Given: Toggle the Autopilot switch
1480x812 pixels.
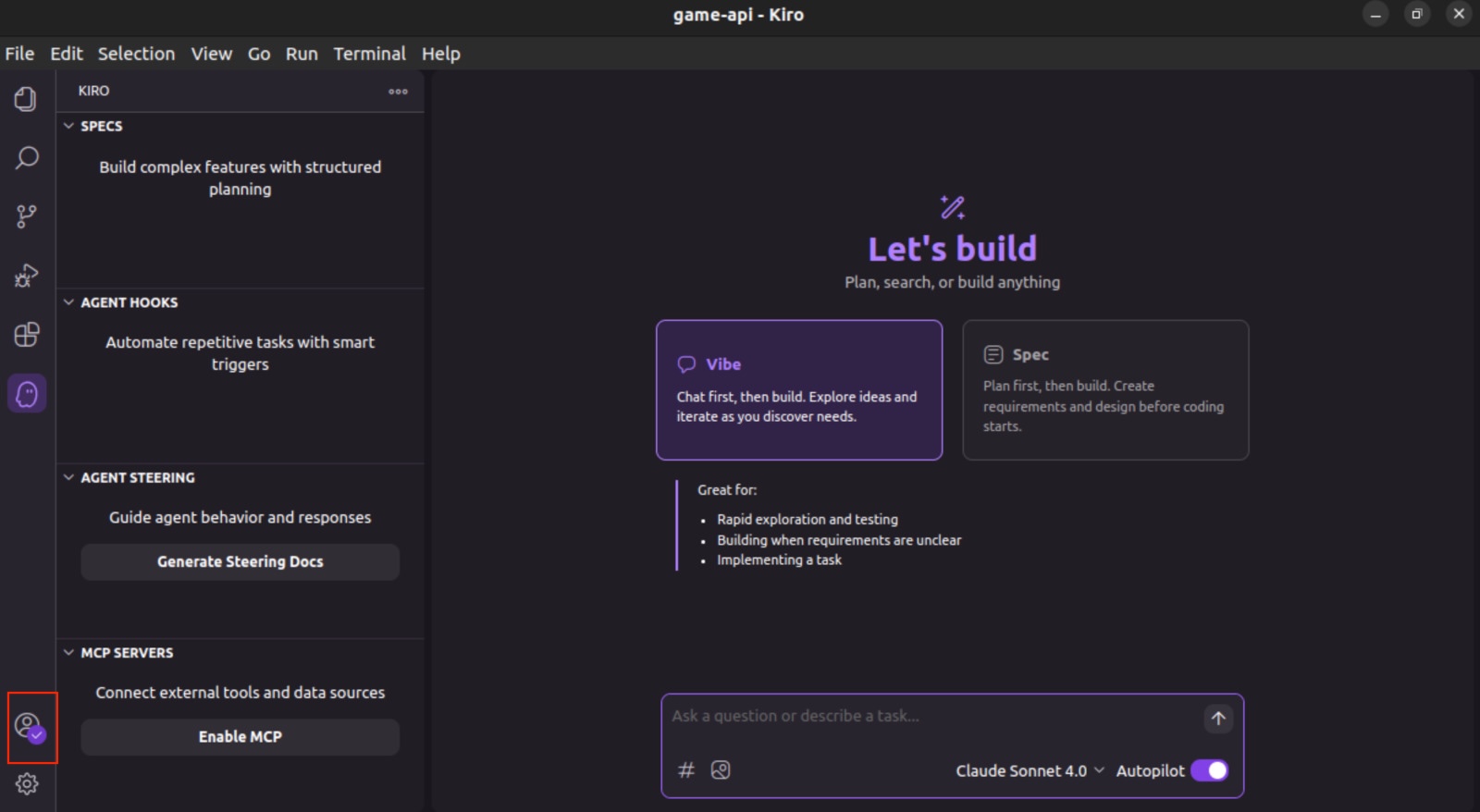Looking at the screenshot, I should (1209, 770).
